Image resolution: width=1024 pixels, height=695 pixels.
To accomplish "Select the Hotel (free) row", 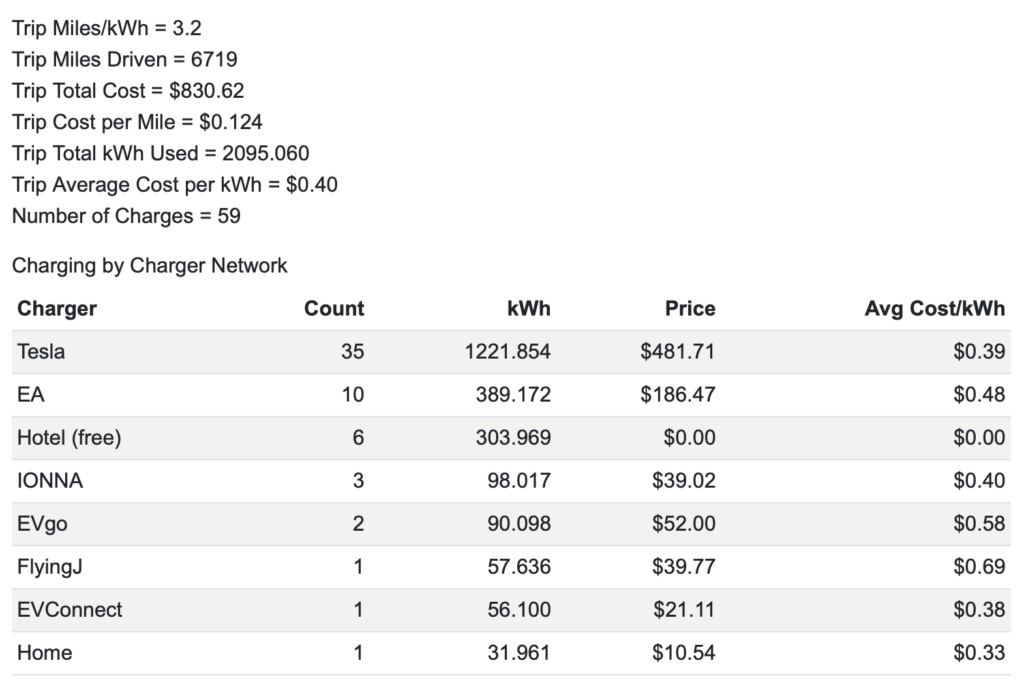I will coord(511,438).
